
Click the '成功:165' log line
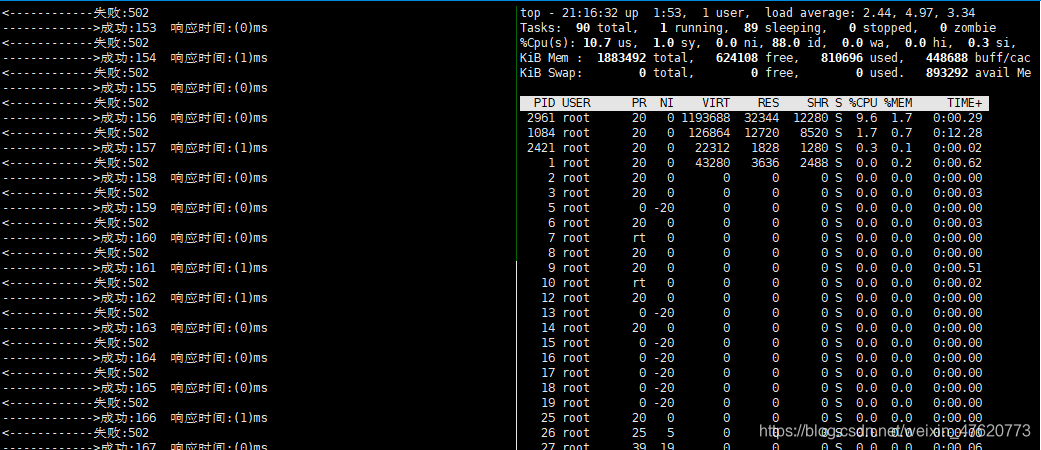[x=135, y=388]
